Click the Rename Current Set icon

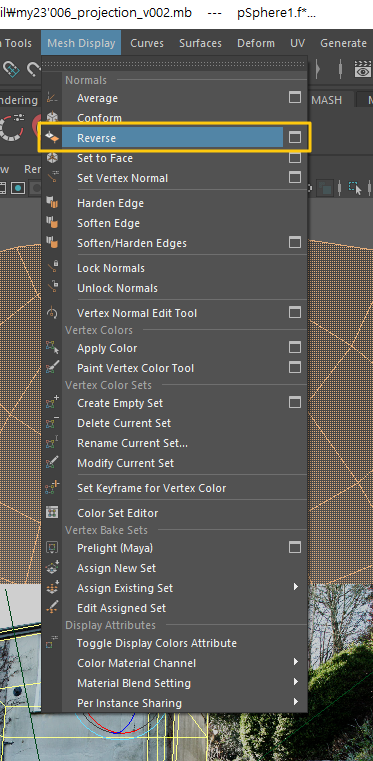click(x=52, y=443)
